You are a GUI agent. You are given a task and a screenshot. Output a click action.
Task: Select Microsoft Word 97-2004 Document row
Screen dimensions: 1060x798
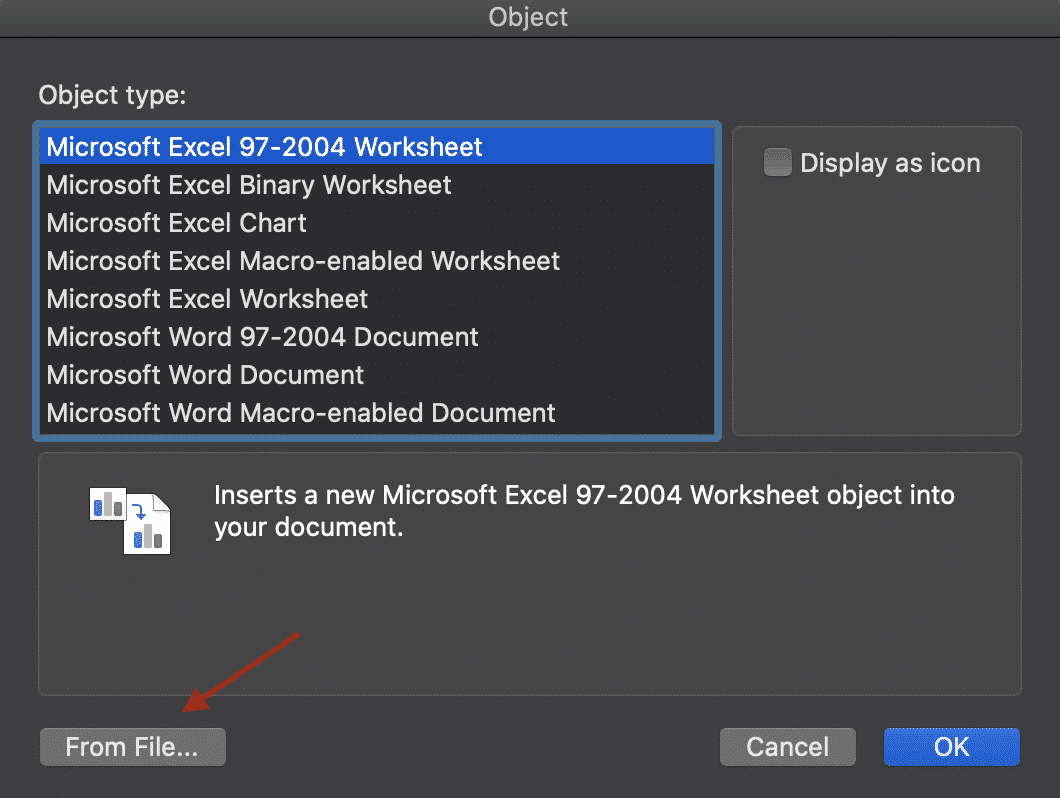pyautogui.click(x=377, y=336)
